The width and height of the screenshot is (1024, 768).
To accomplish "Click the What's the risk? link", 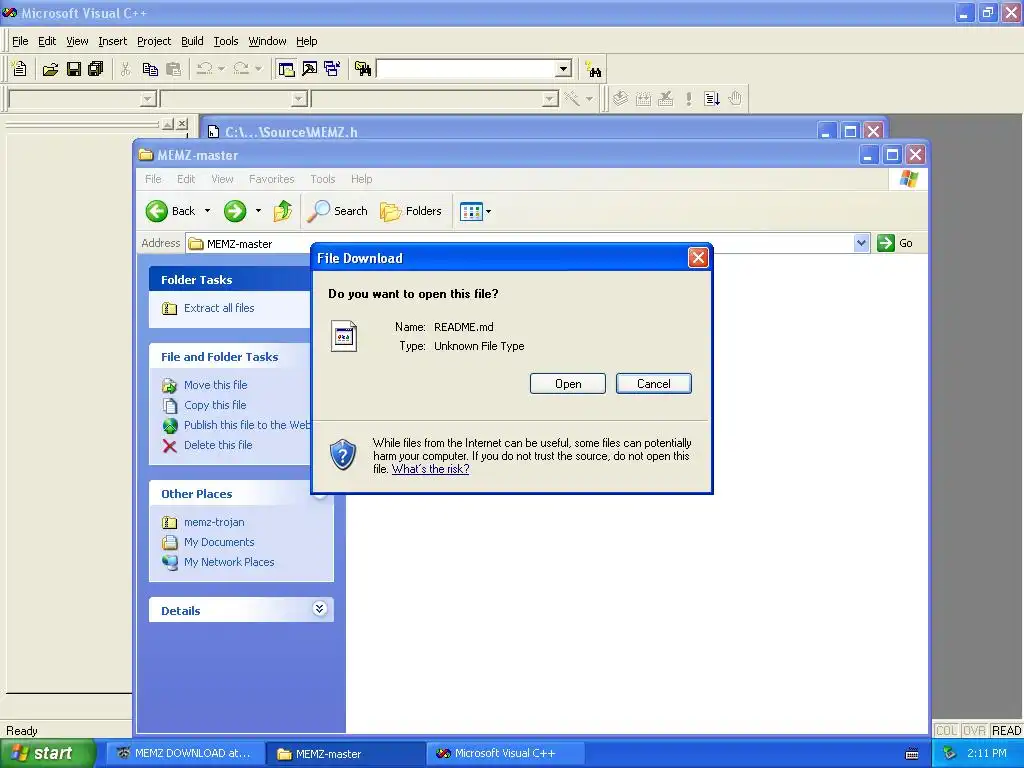I will coord(430,469).
